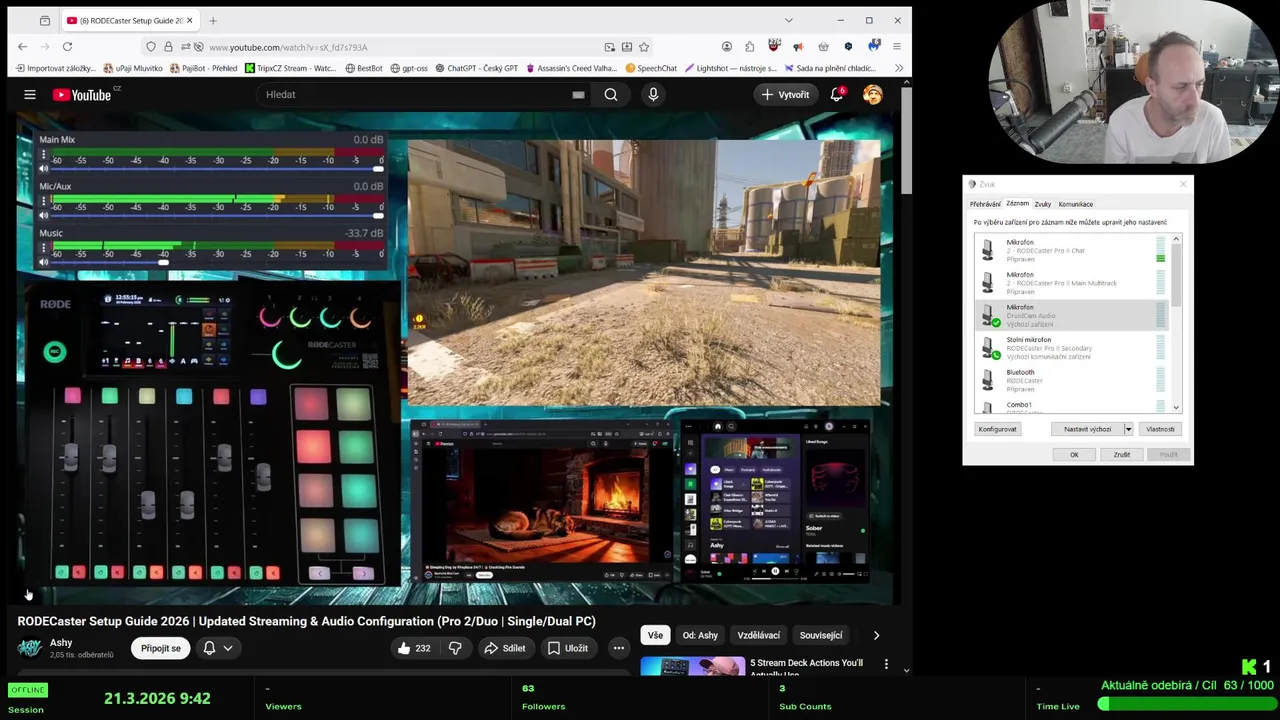Select the Vše filter chip
1280x720 pixels.
[x=655, y=635]
